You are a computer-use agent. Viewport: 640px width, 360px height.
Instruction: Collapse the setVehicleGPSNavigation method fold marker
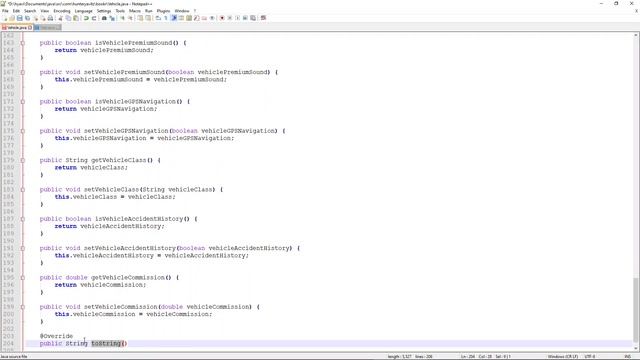22,131
